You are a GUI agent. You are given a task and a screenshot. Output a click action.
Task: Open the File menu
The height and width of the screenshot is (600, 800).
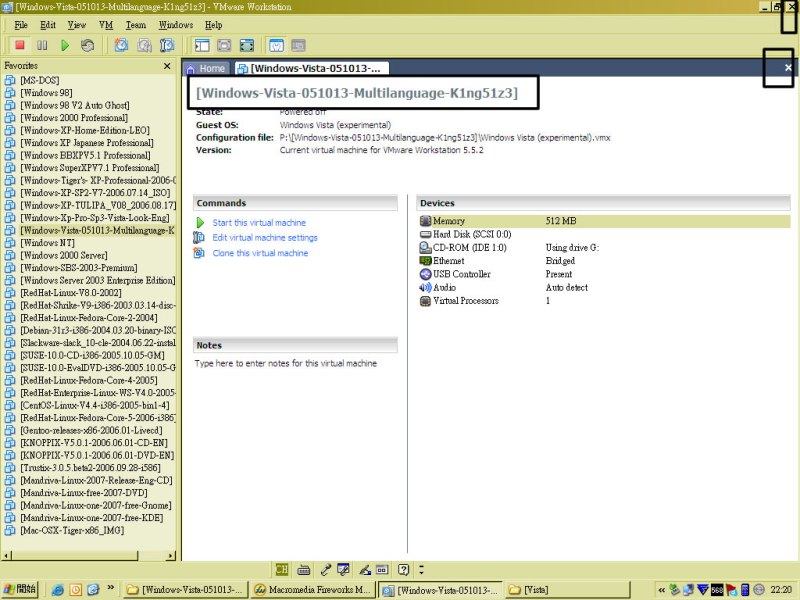coord(21,24)
